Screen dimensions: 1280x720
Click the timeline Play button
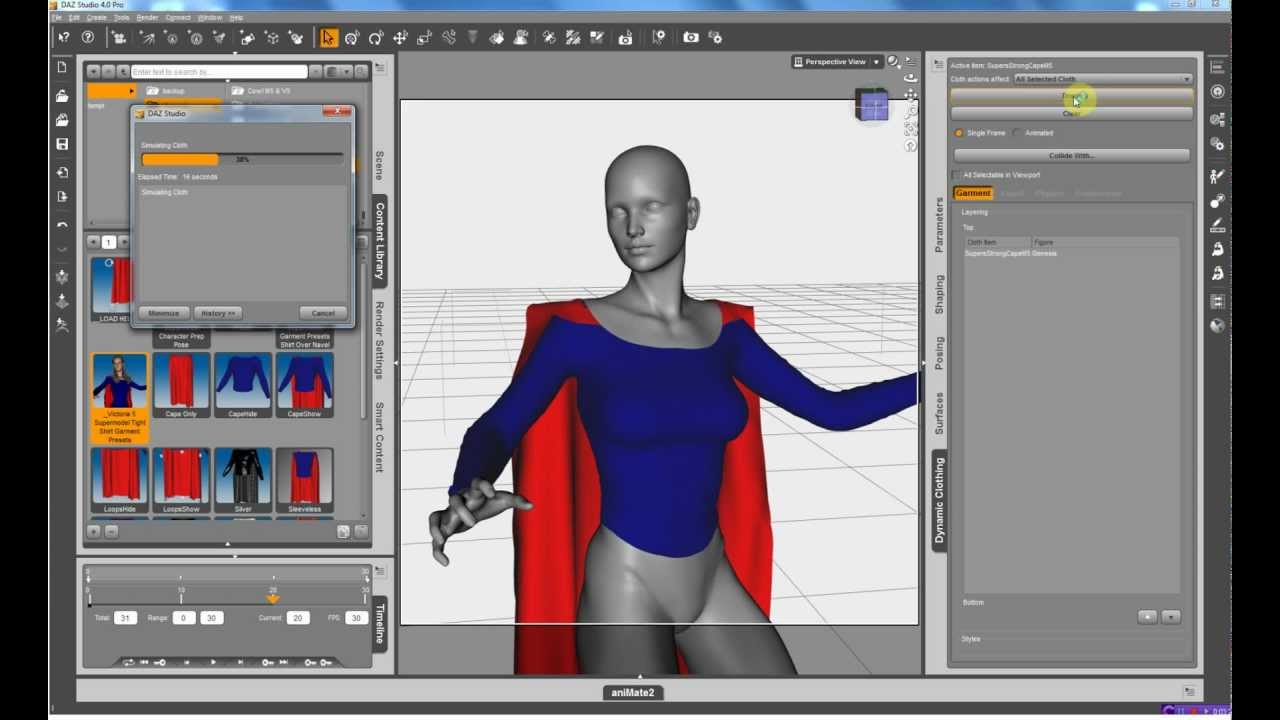click(213, 662)
